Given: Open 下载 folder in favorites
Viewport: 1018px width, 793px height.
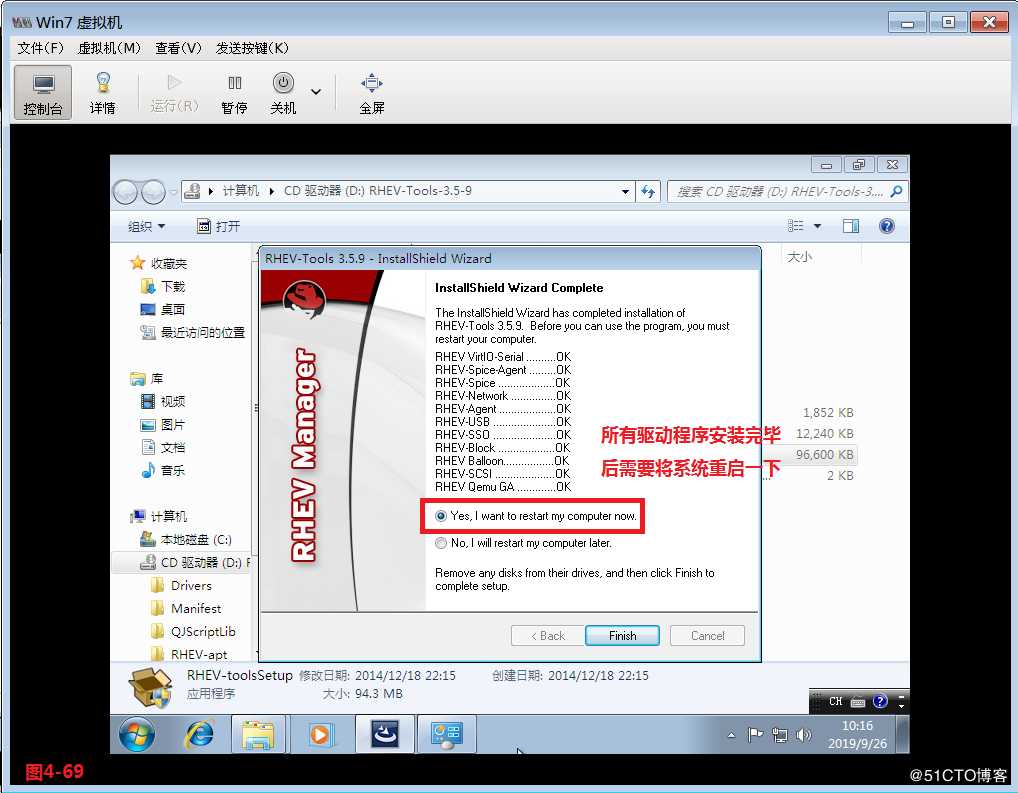Looking at the screenshot, I should (163, 286).
